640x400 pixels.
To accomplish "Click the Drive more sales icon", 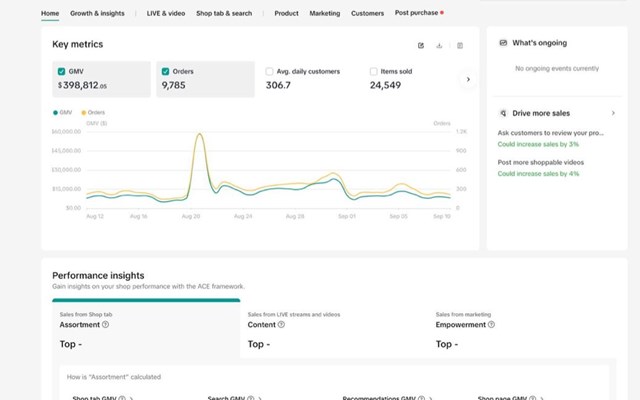I will click(503, 113).
